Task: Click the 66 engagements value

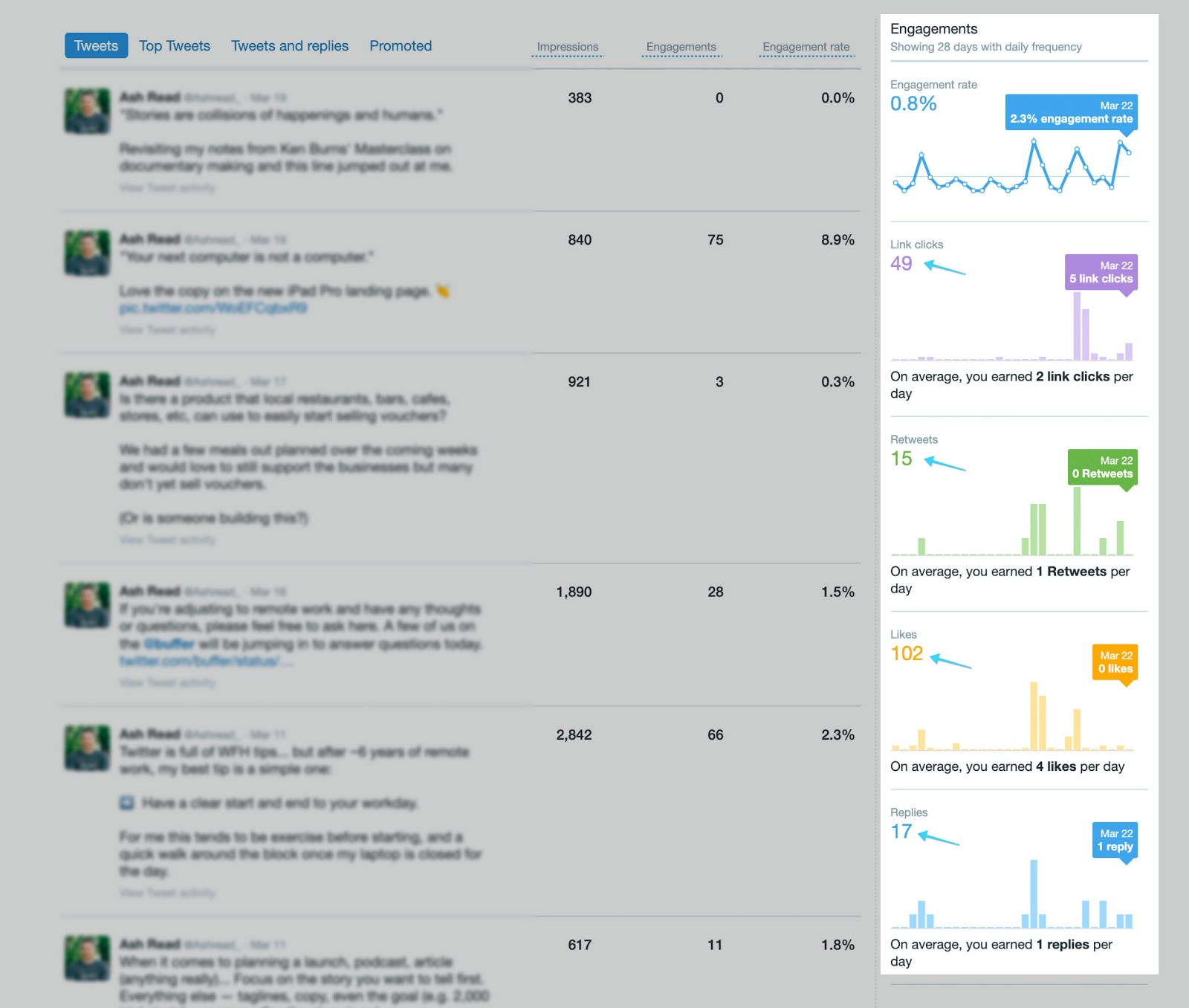Action: tap(716, 734)
